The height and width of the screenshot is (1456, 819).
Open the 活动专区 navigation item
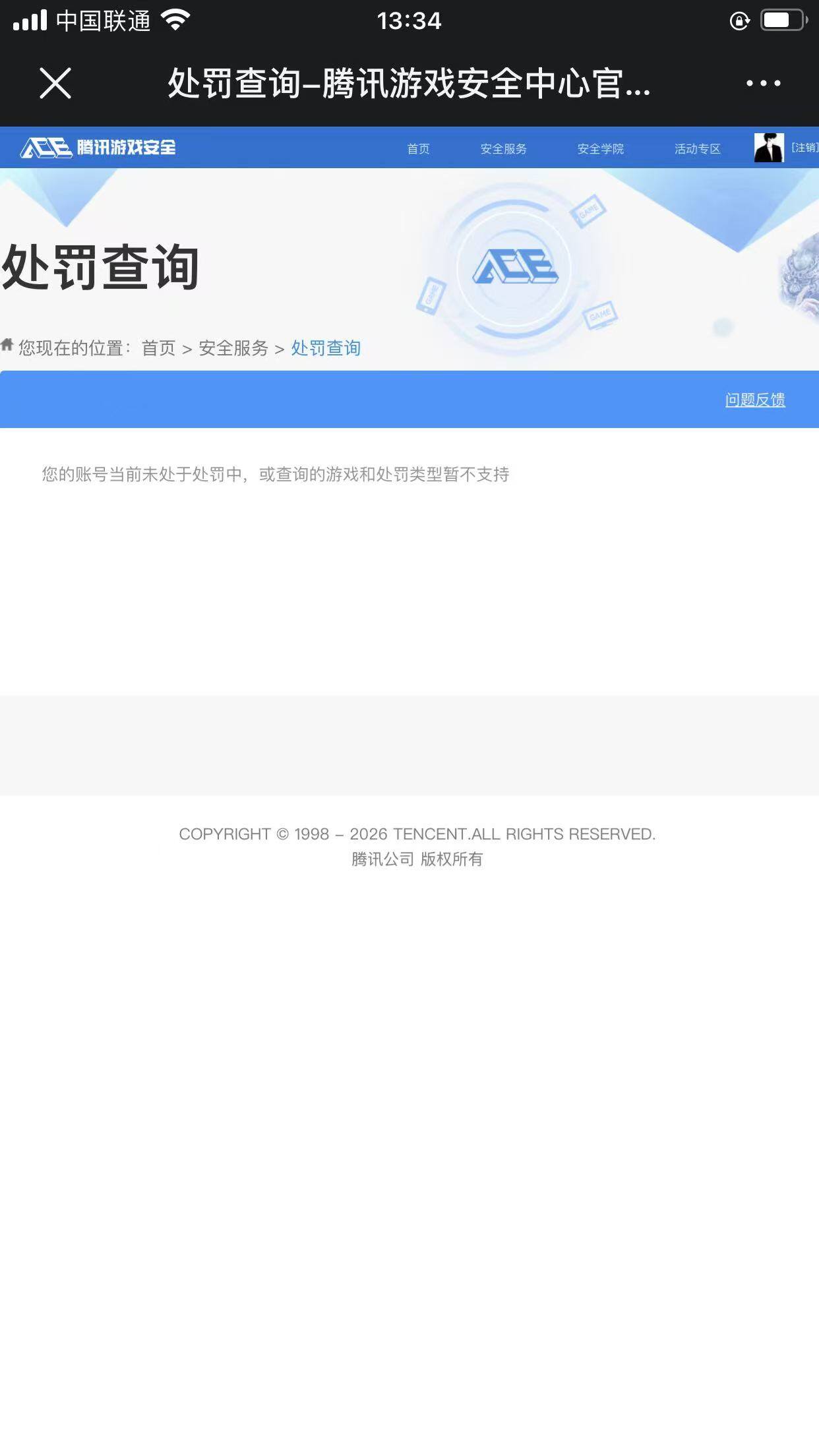pos(697,148)
